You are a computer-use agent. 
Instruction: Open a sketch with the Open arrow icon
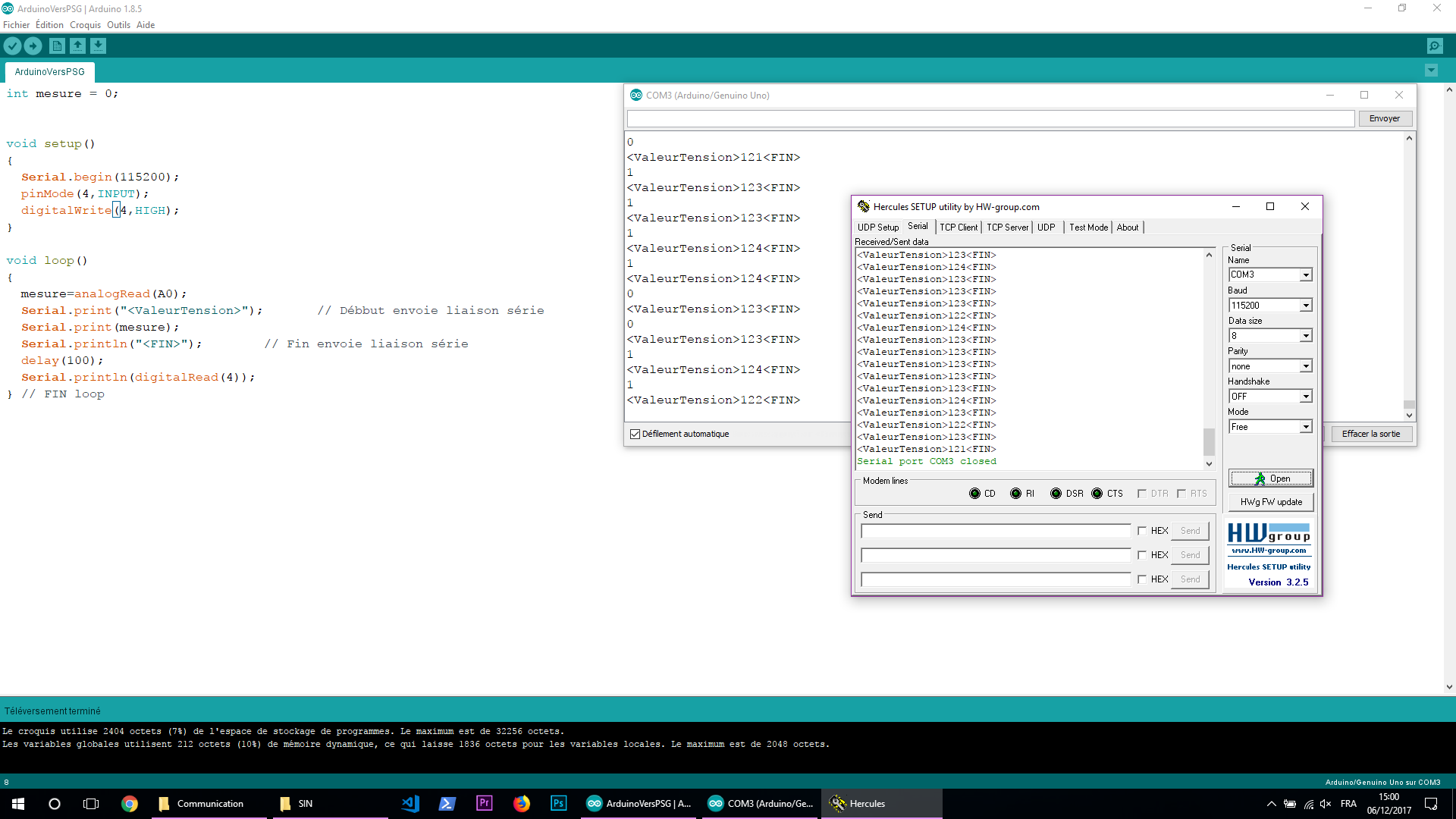coord(77,46)
